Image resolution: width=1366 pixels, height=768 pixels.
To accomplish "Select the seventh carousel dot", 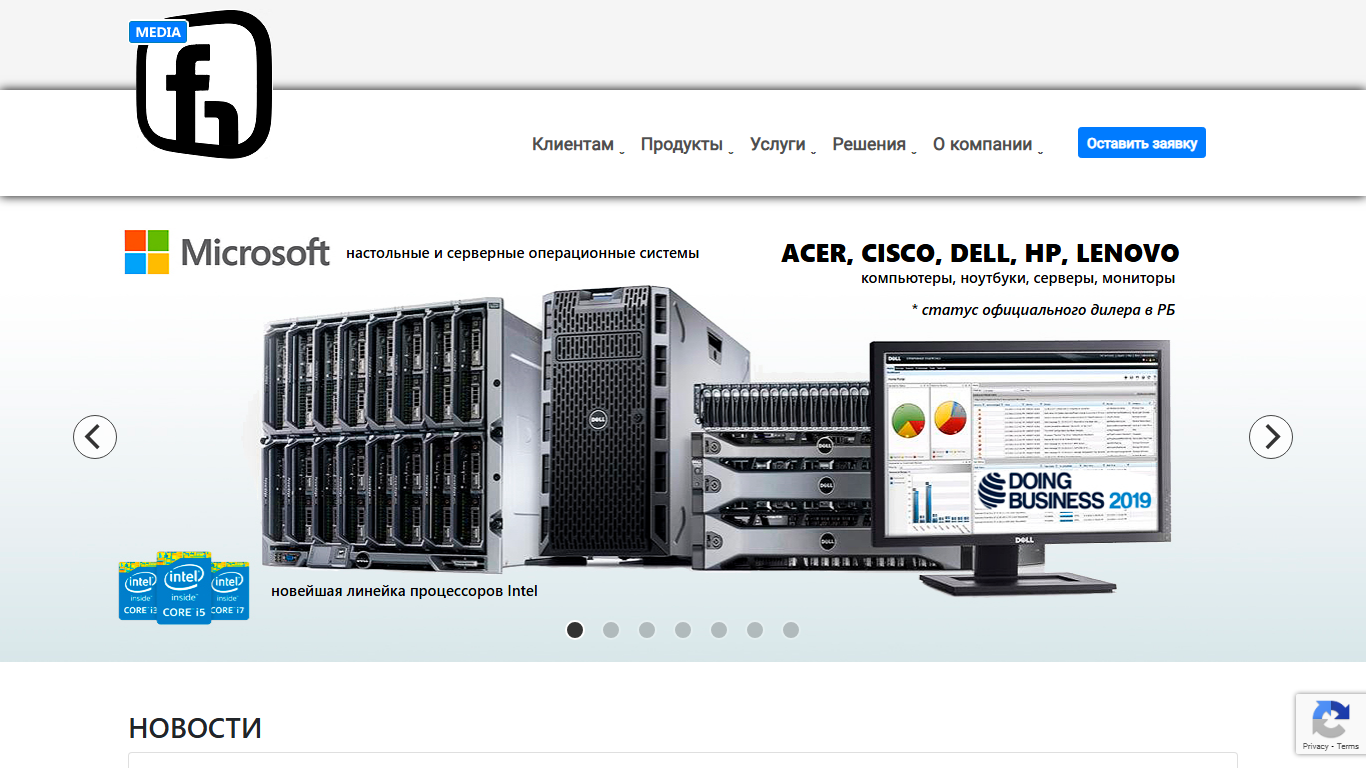I will point(791,630).
